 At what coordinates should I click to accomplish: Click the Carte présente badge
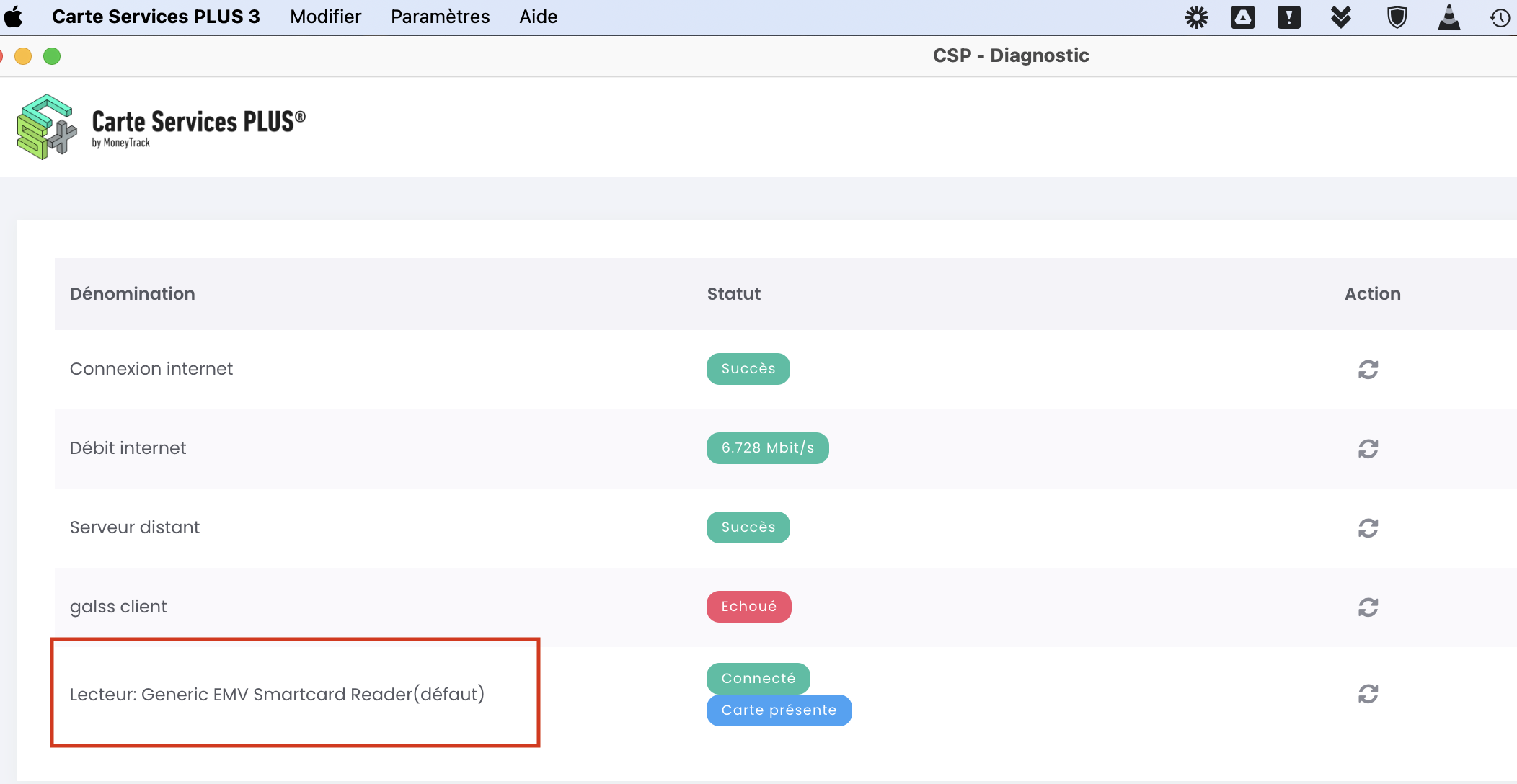(779, 710)
